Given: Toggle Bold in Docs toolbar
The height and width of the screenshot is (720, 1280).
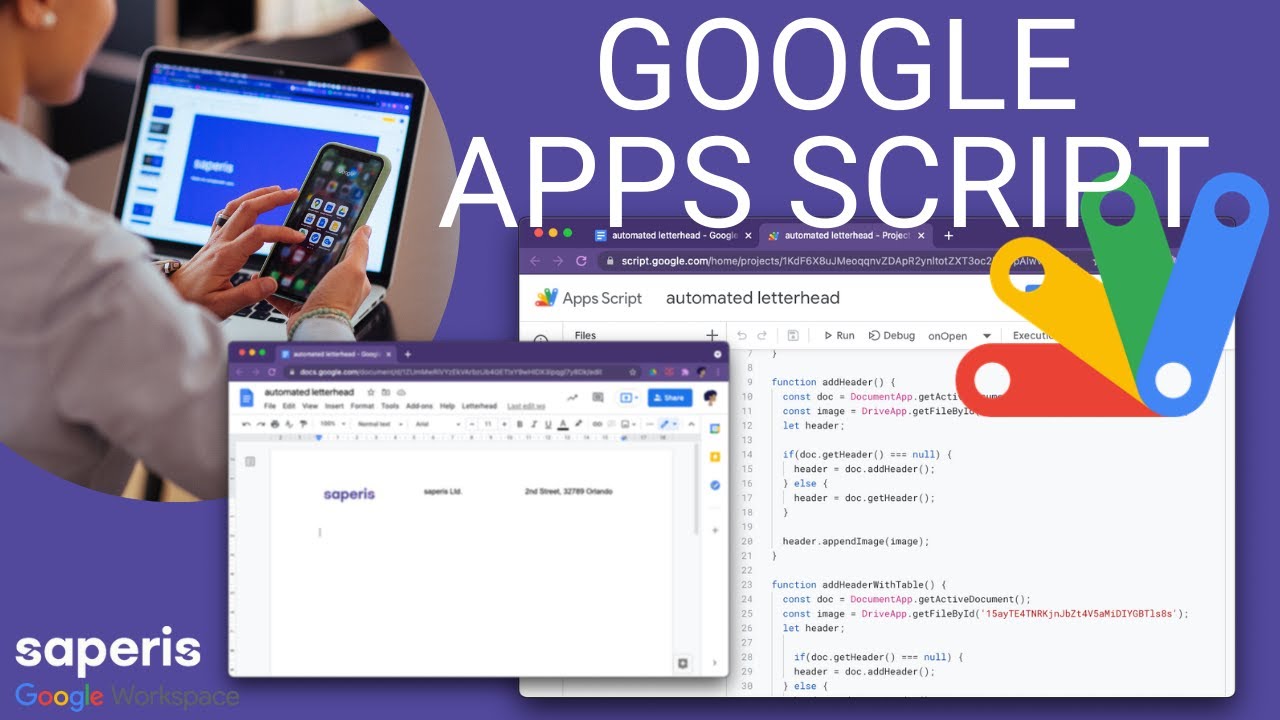Looking at the screenshot, I should tap(520, 424).
